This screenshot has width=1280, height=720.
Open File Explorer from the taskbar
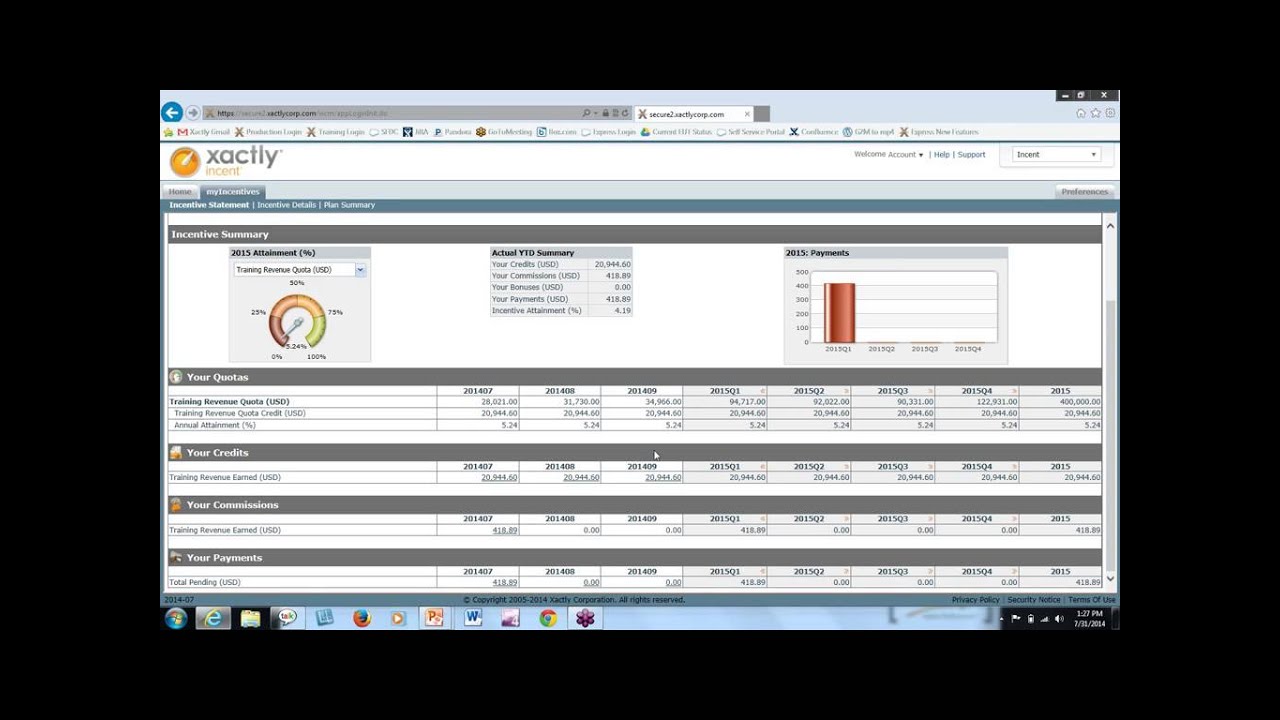click(250, 618)
